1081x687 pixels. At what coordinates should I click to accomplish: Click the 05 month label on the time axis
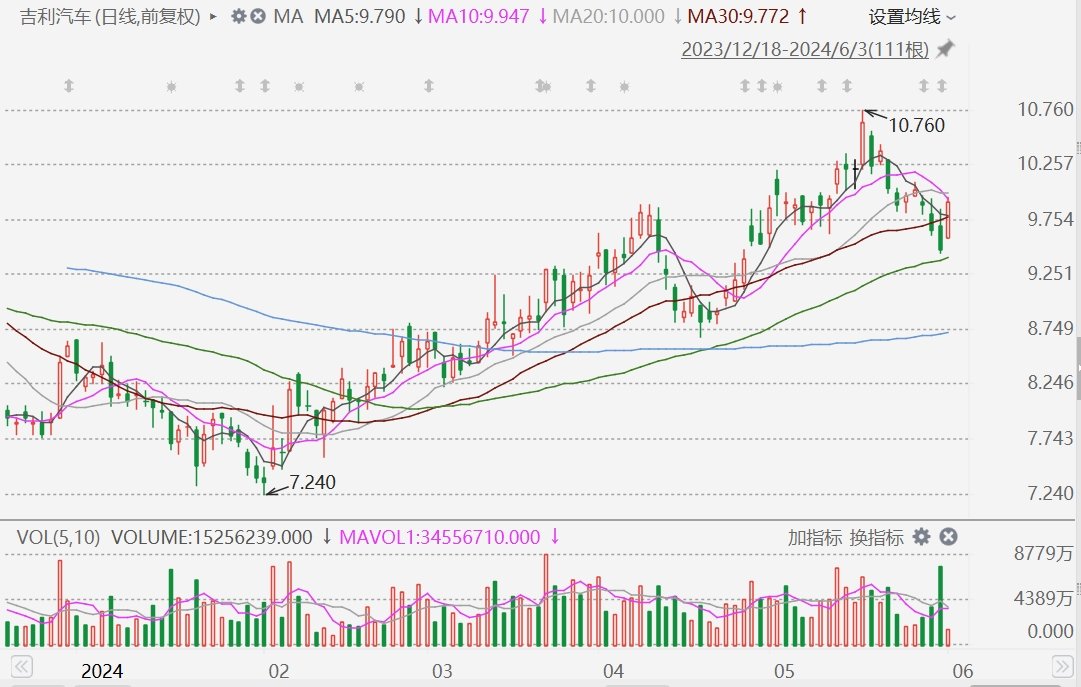point(784,671)
